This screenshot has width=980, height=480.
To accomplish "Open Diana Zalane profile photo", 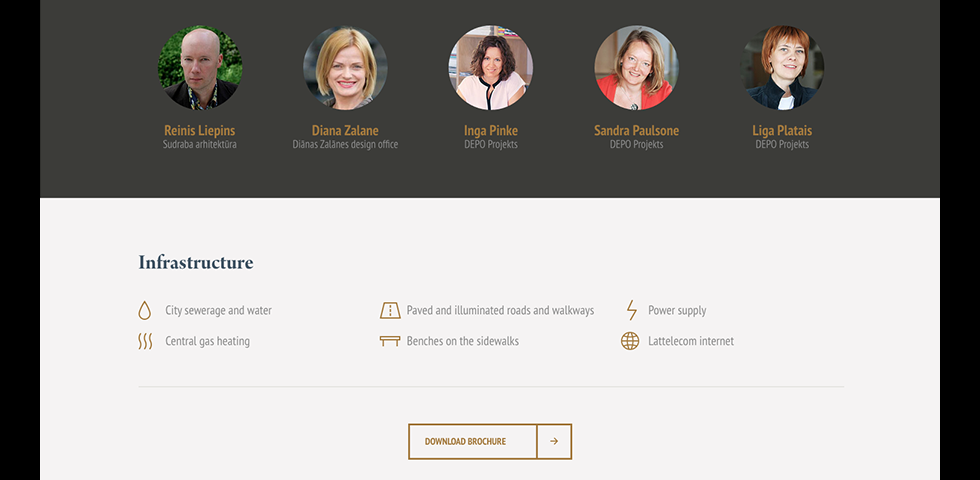I will point(345,68).
